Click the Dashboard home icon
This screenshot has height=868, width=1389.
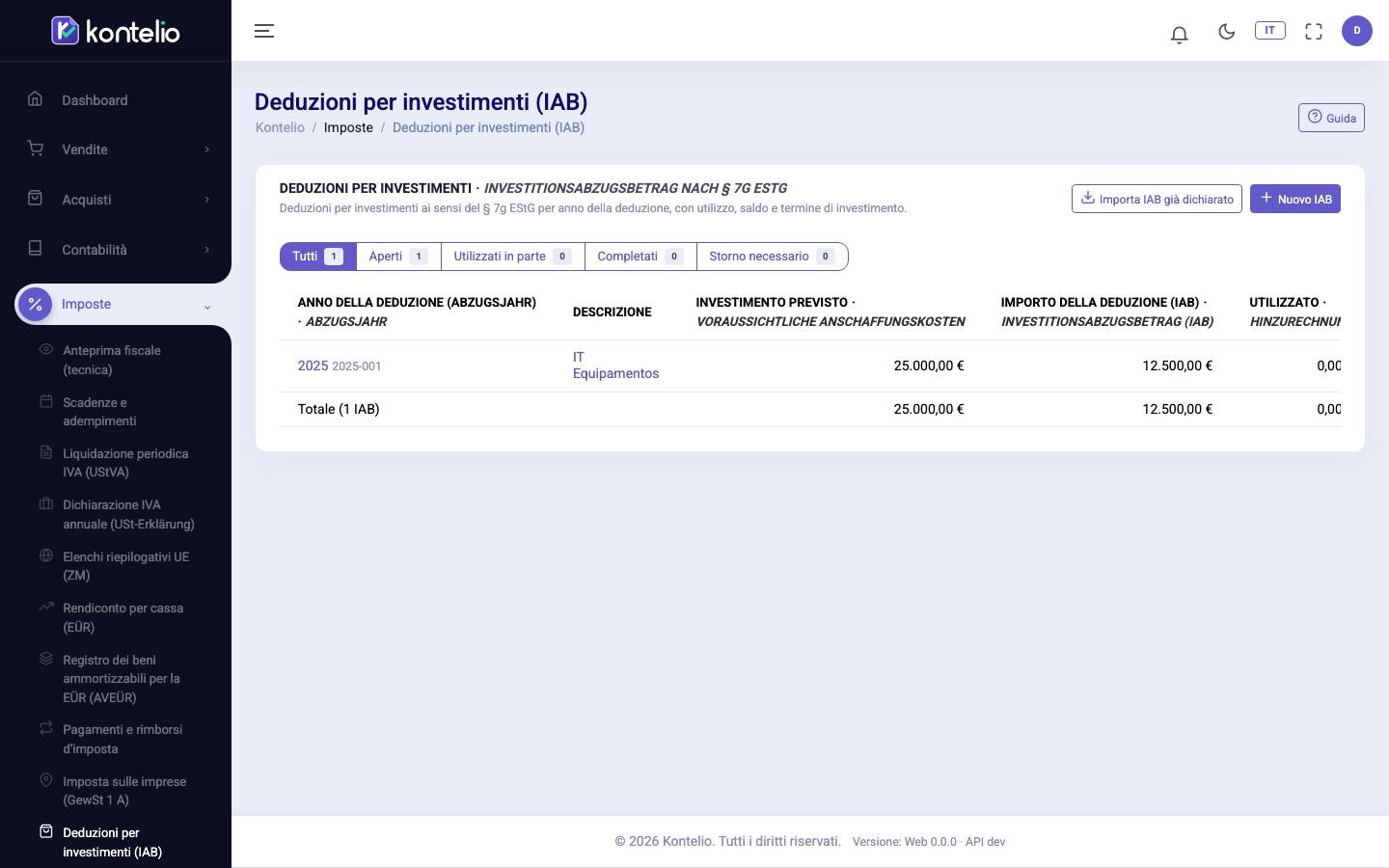click(35, 98)
